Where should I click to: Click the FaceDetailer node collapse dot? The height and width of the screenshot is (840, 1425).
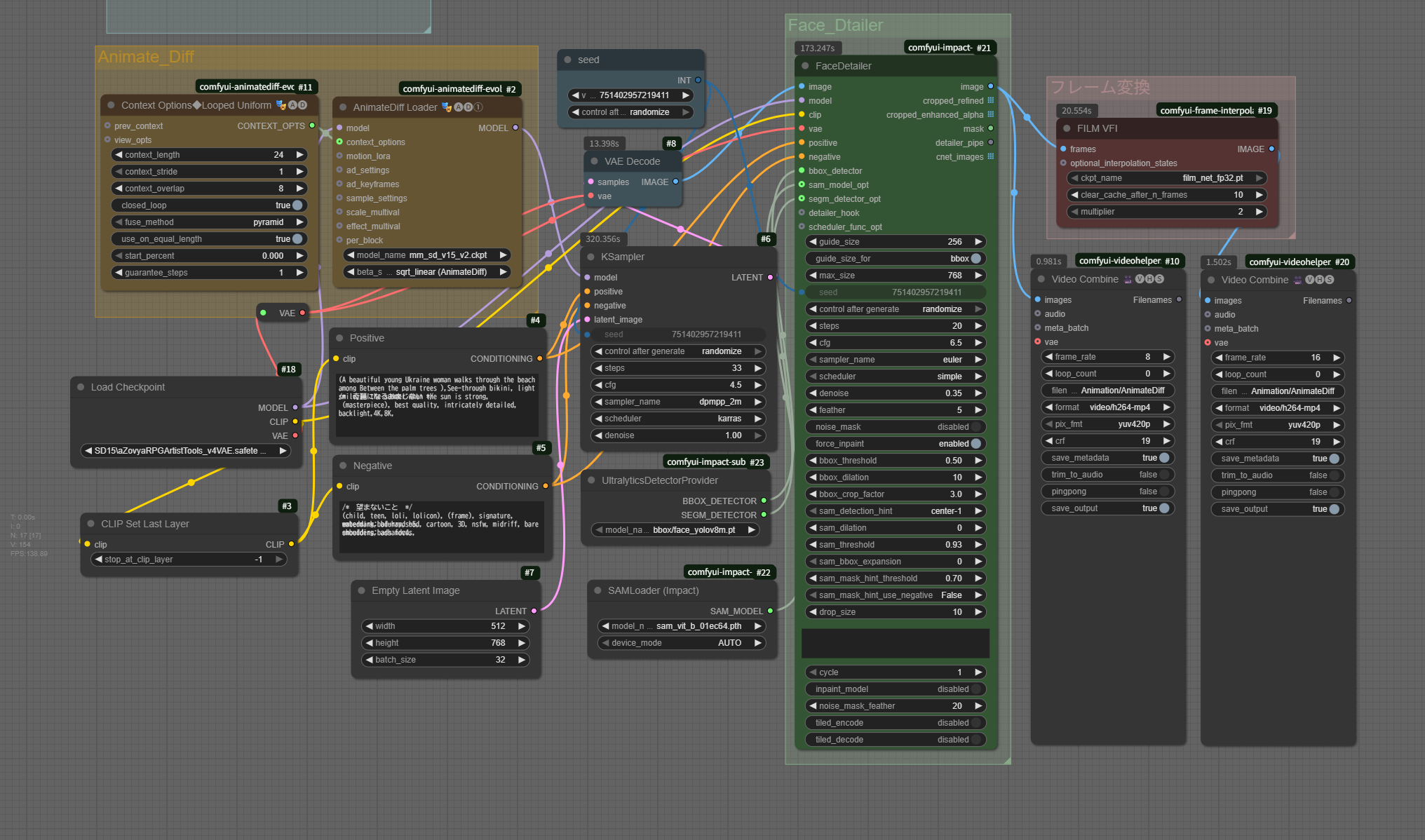[x=805, y=66]
